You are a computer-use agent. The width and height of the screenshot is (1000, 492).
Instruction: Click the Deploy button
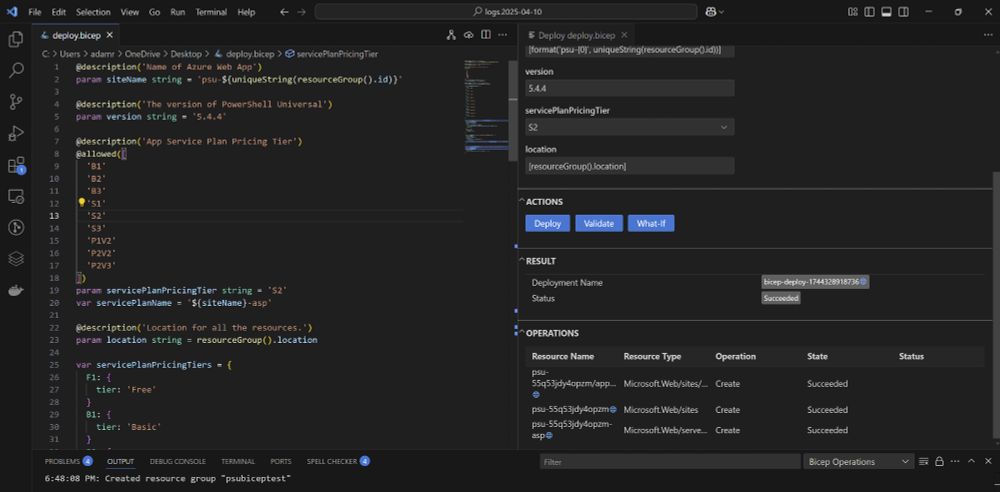[547, 223]
